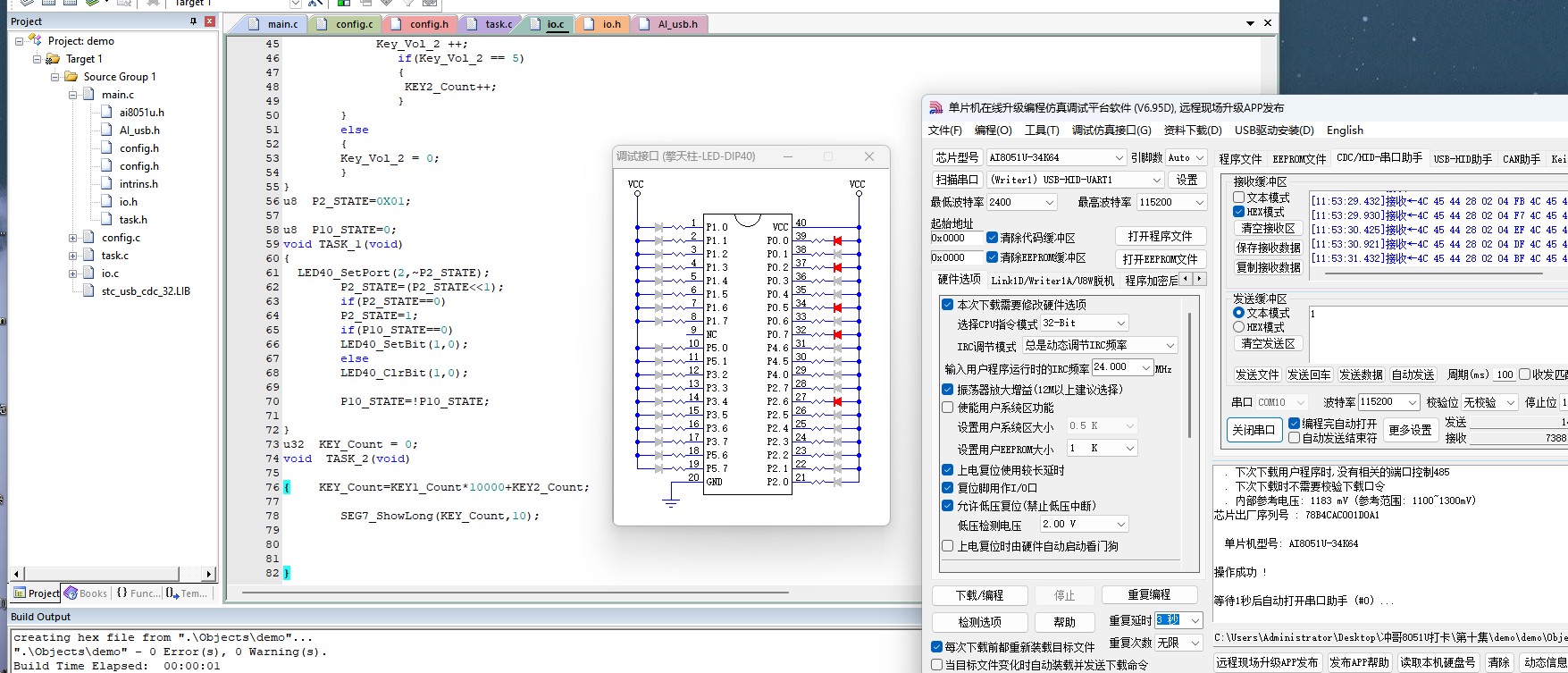This screenshot has width=1568, height=673.
Task: Click the Source Group 1 folder icon
Action: click(x=71, y=76)
